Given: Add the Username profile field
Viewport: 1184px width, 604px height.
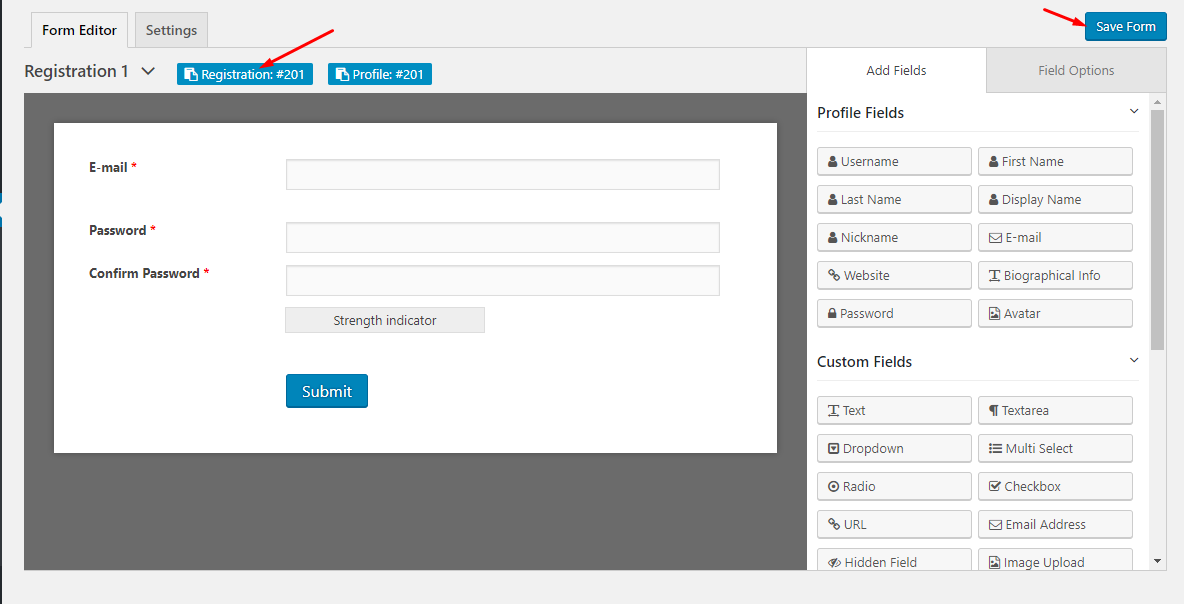Looking at the screenshot, I should point(894,161).
